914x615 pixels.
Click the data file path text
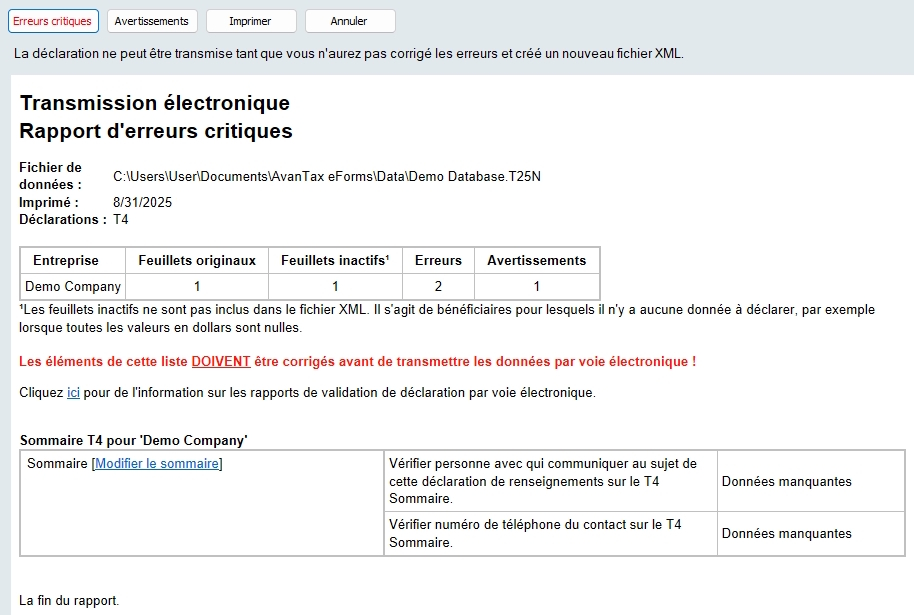(x=326, y=177)
